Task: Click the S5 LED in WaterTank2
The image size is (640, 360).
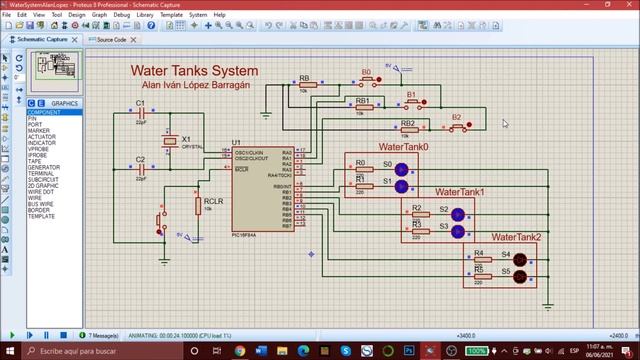Action: point(520,277)
